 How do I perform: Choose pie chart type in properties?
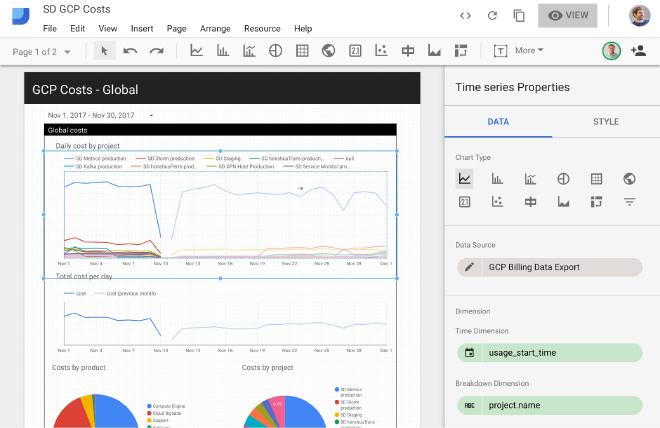coord(563,179)
